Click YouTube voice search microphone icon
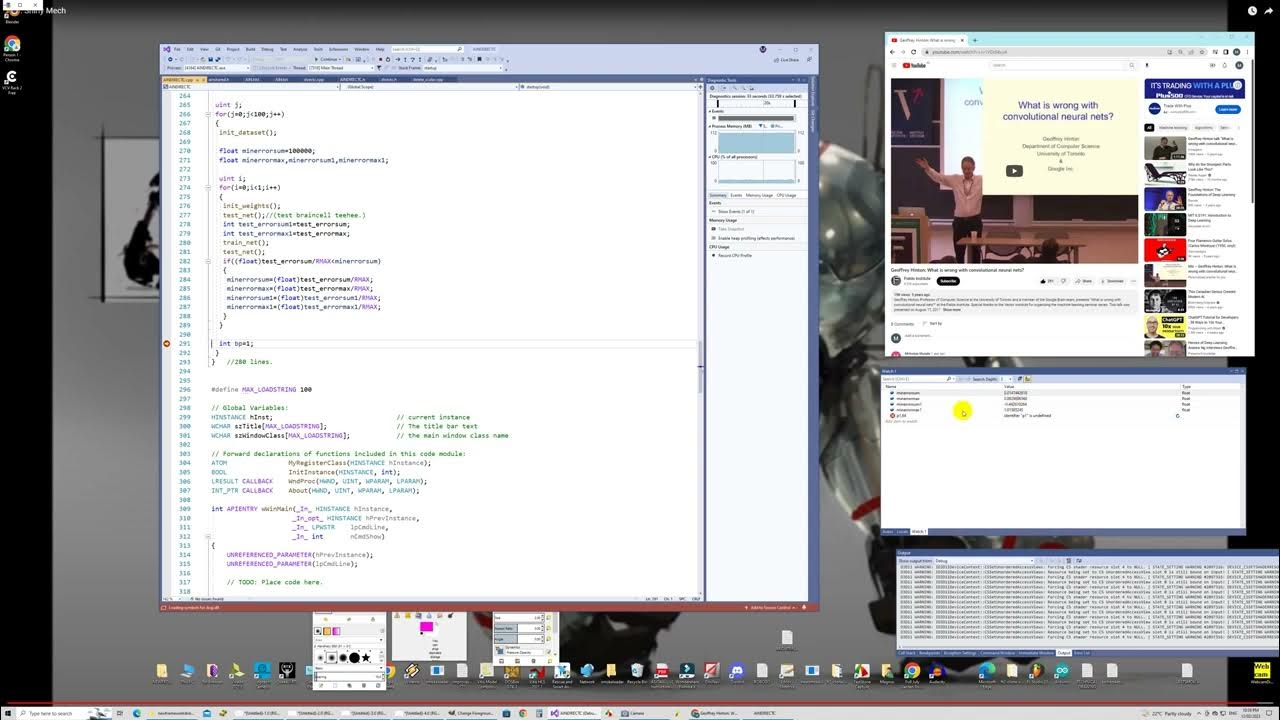The image size is (1280, 720). click(x=1147, y=65)
